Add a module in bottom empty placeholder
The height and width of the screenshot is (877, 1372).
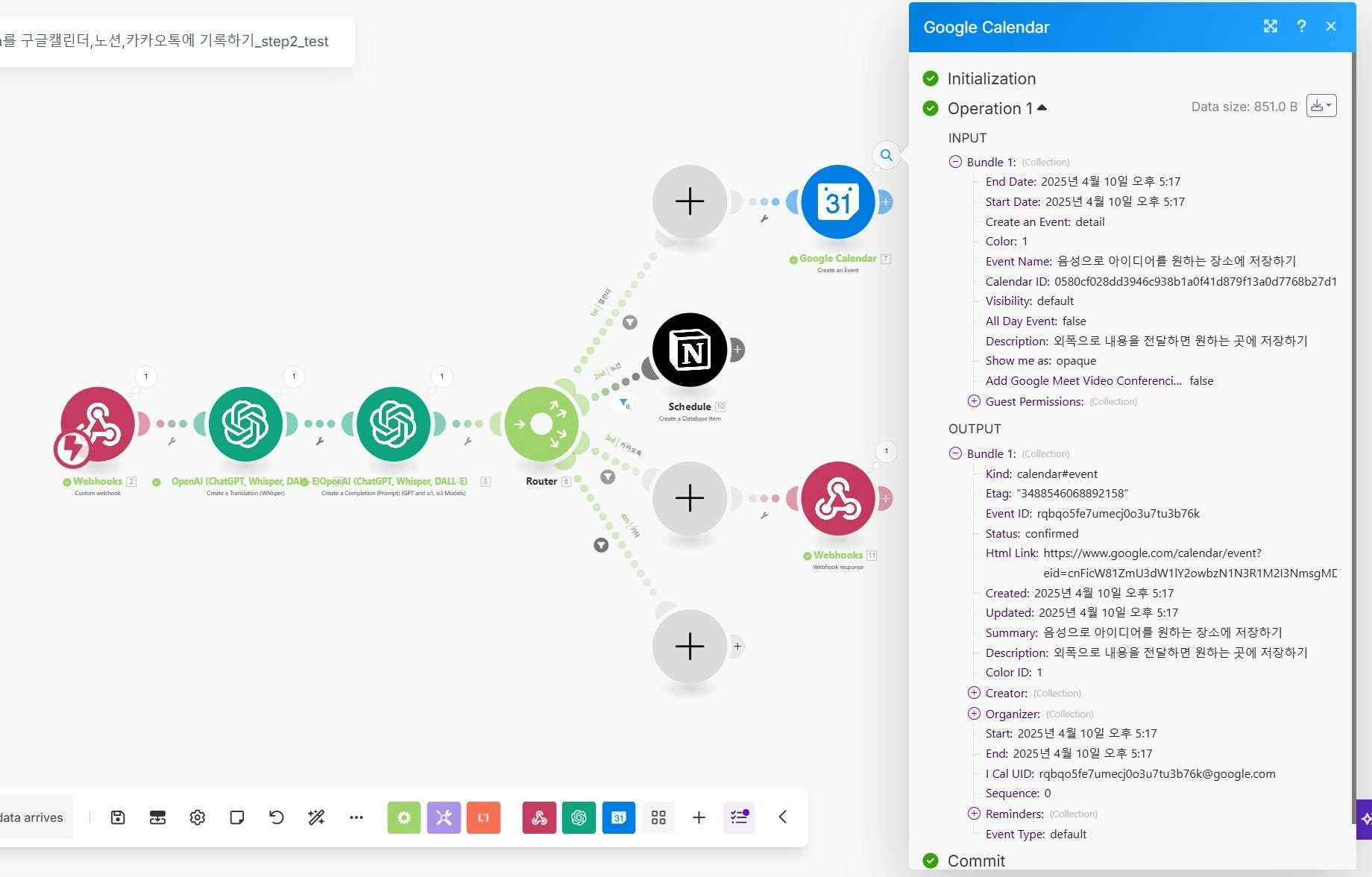pos(690,647)
